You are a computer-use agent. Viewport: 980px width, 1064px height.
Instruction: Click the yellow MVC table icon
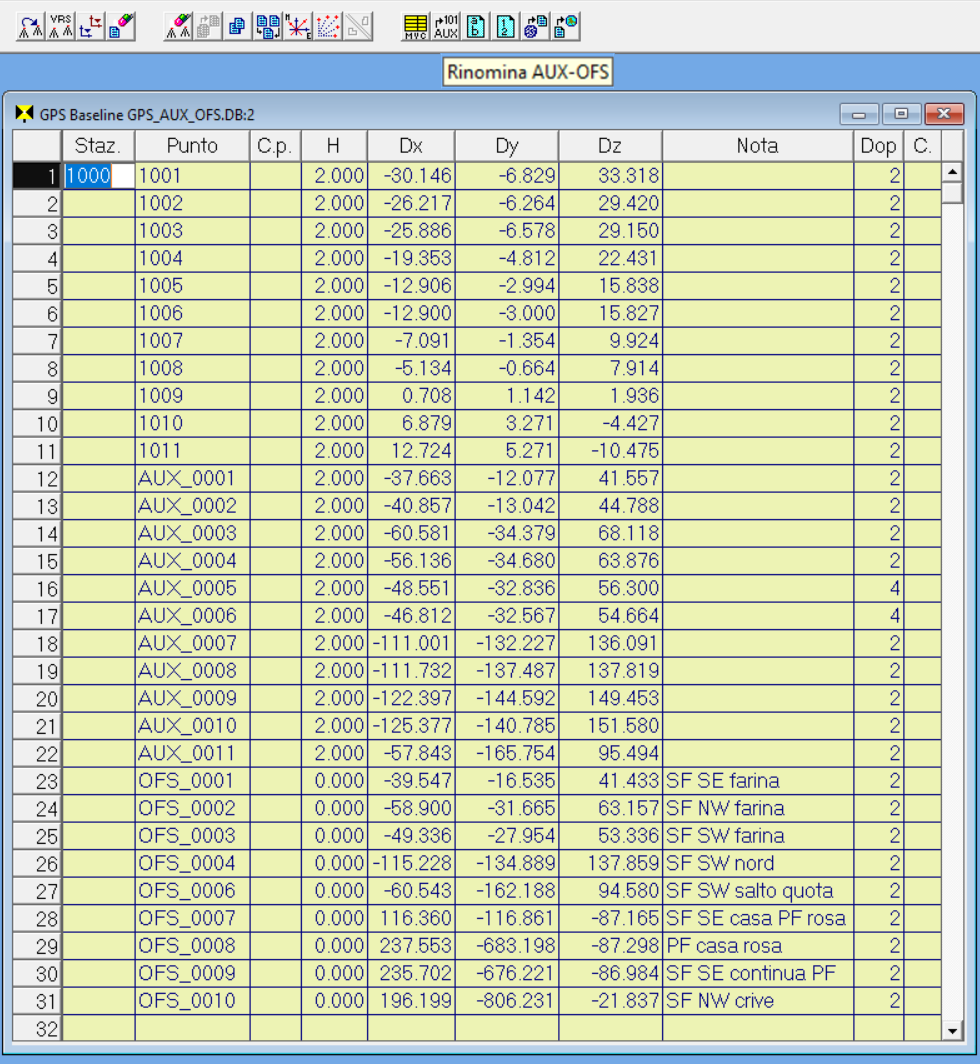coord(415,26)
